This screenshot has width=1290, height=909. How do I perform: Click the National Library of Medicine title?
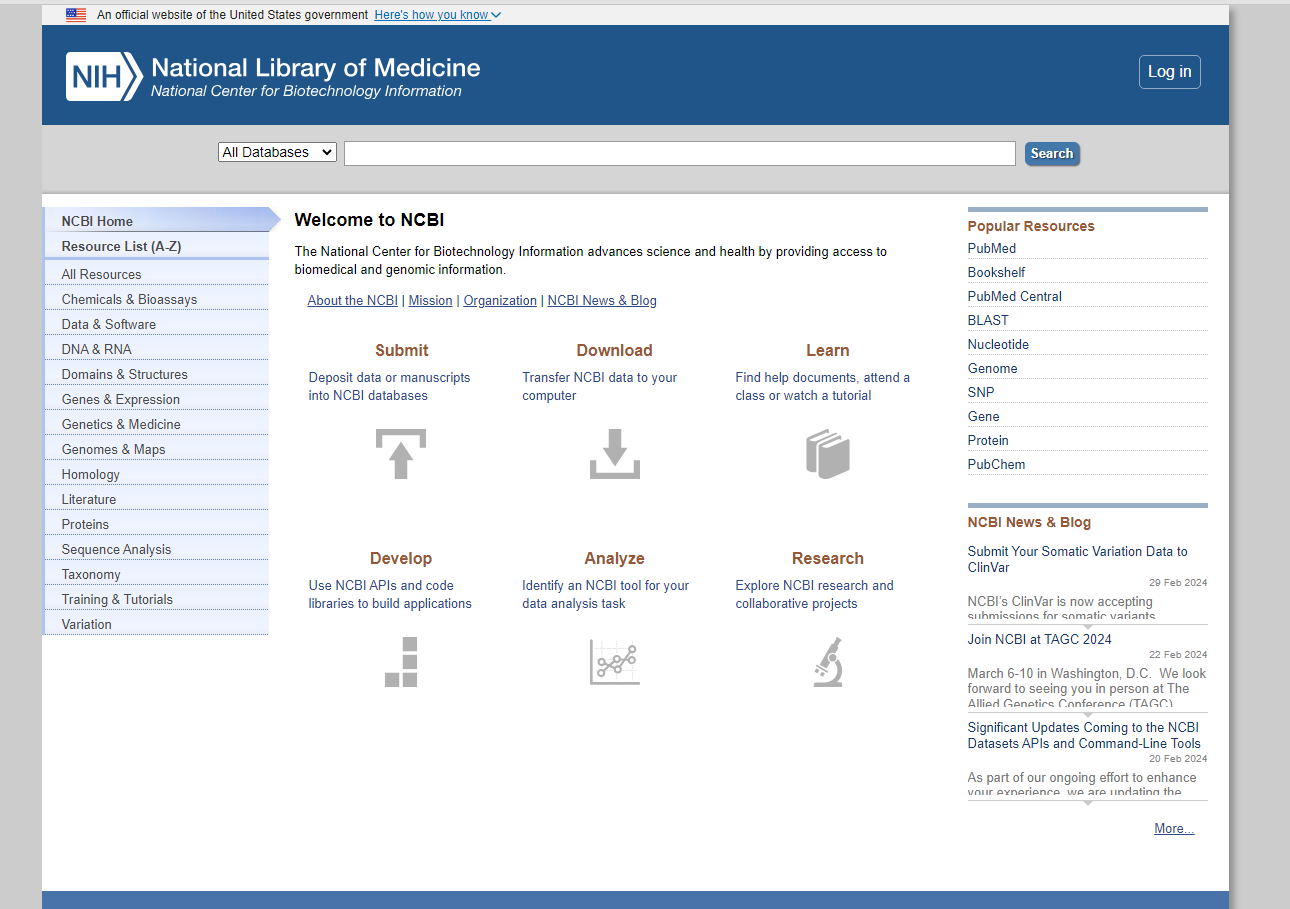click(316, 68)
